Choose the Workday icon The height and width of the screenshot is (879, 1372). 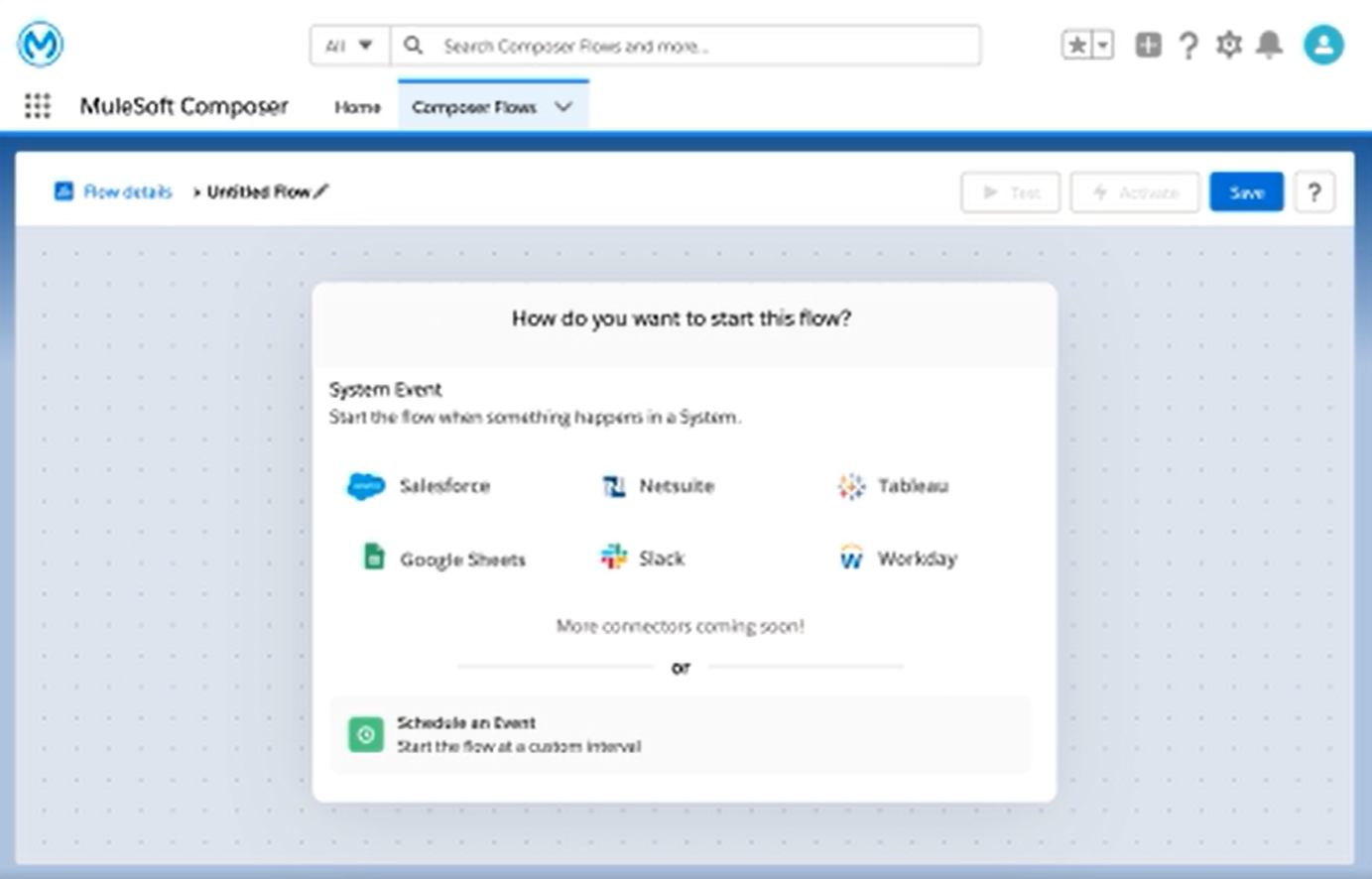[x=851, y=558]
